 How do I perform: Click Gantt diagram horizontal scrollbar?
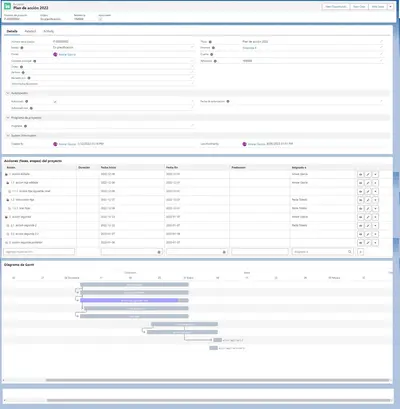coord(217,380)
